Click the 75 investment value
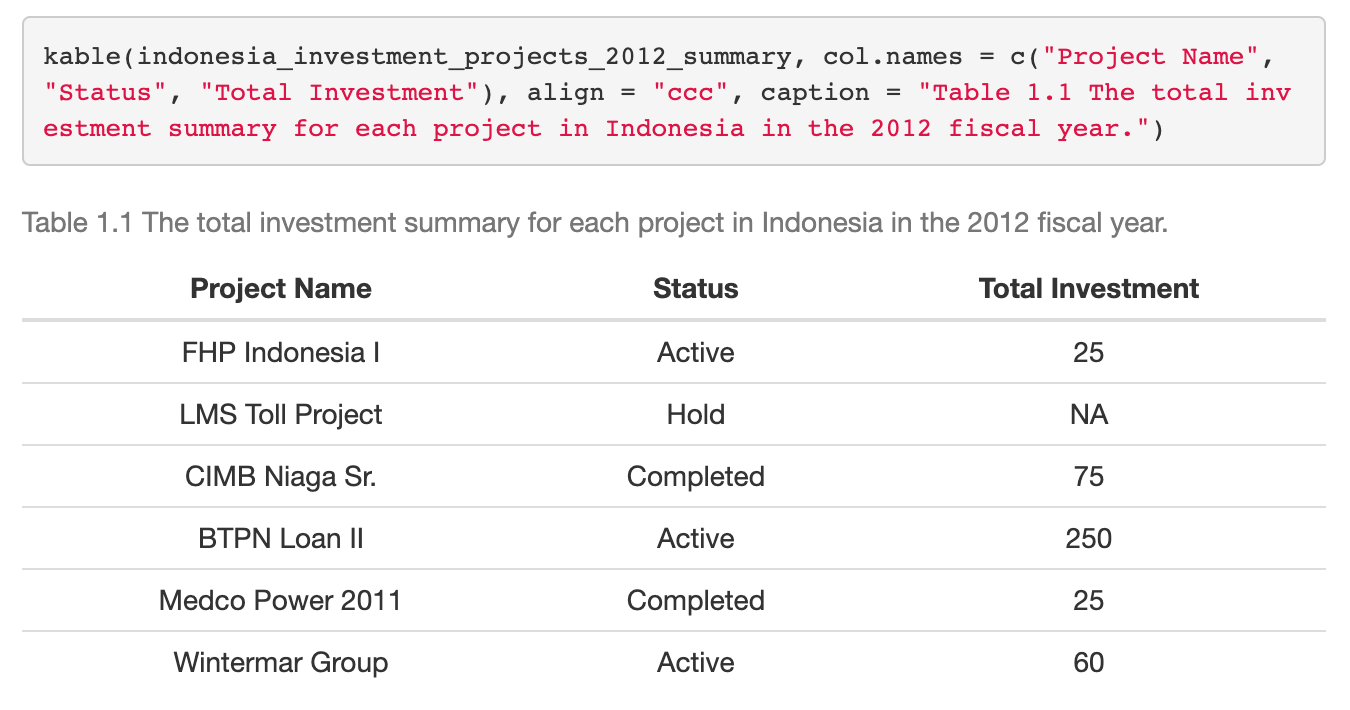 pos(1088,477)
